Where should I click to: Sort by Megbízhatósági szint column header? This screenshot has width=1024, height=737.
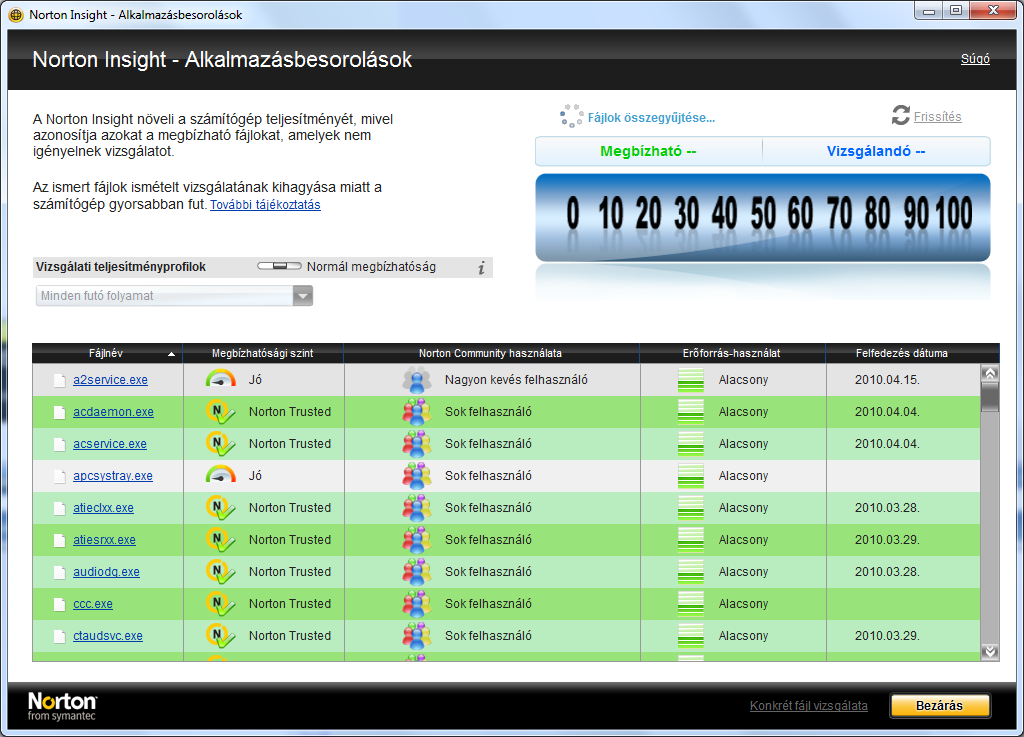pyautogui.click(x=263, y=353)
